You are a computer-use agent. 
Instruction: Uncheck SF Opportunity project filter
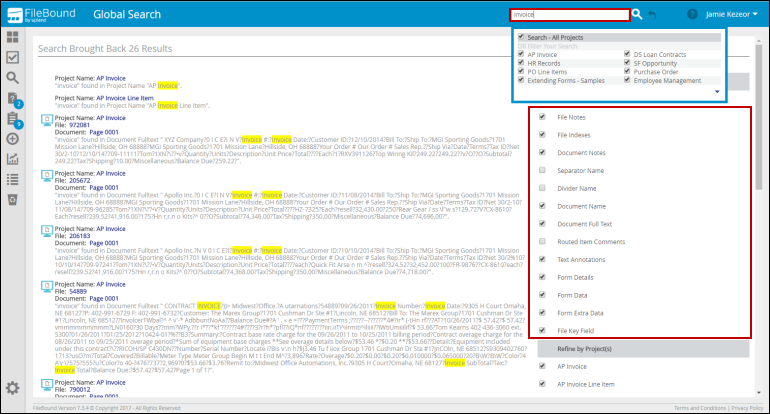tap(627, 63)
